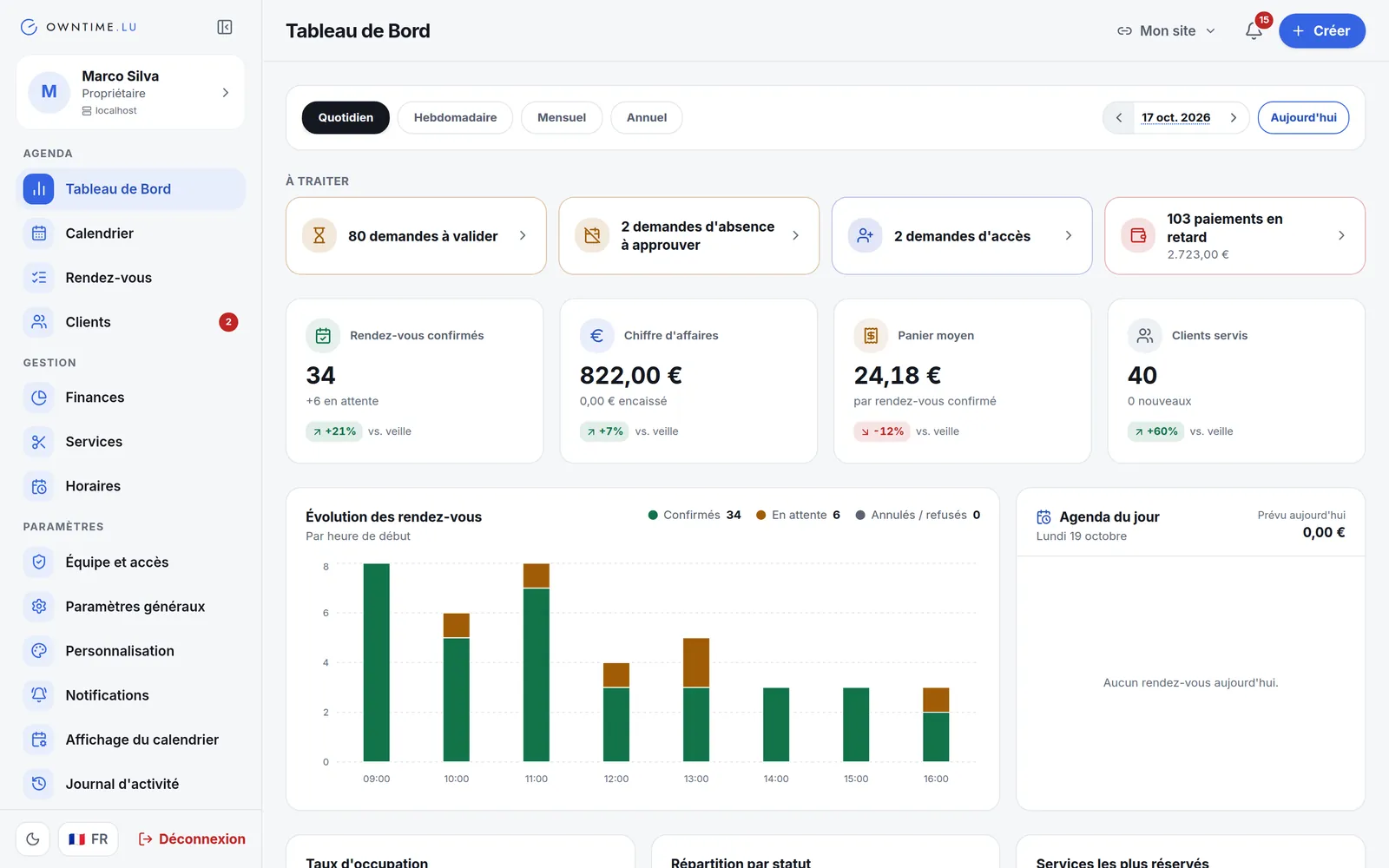Switch to the Mensuel tab
Image resolution: width=1389 pixels, height=868 pixels.
click(x=562, y=118)
